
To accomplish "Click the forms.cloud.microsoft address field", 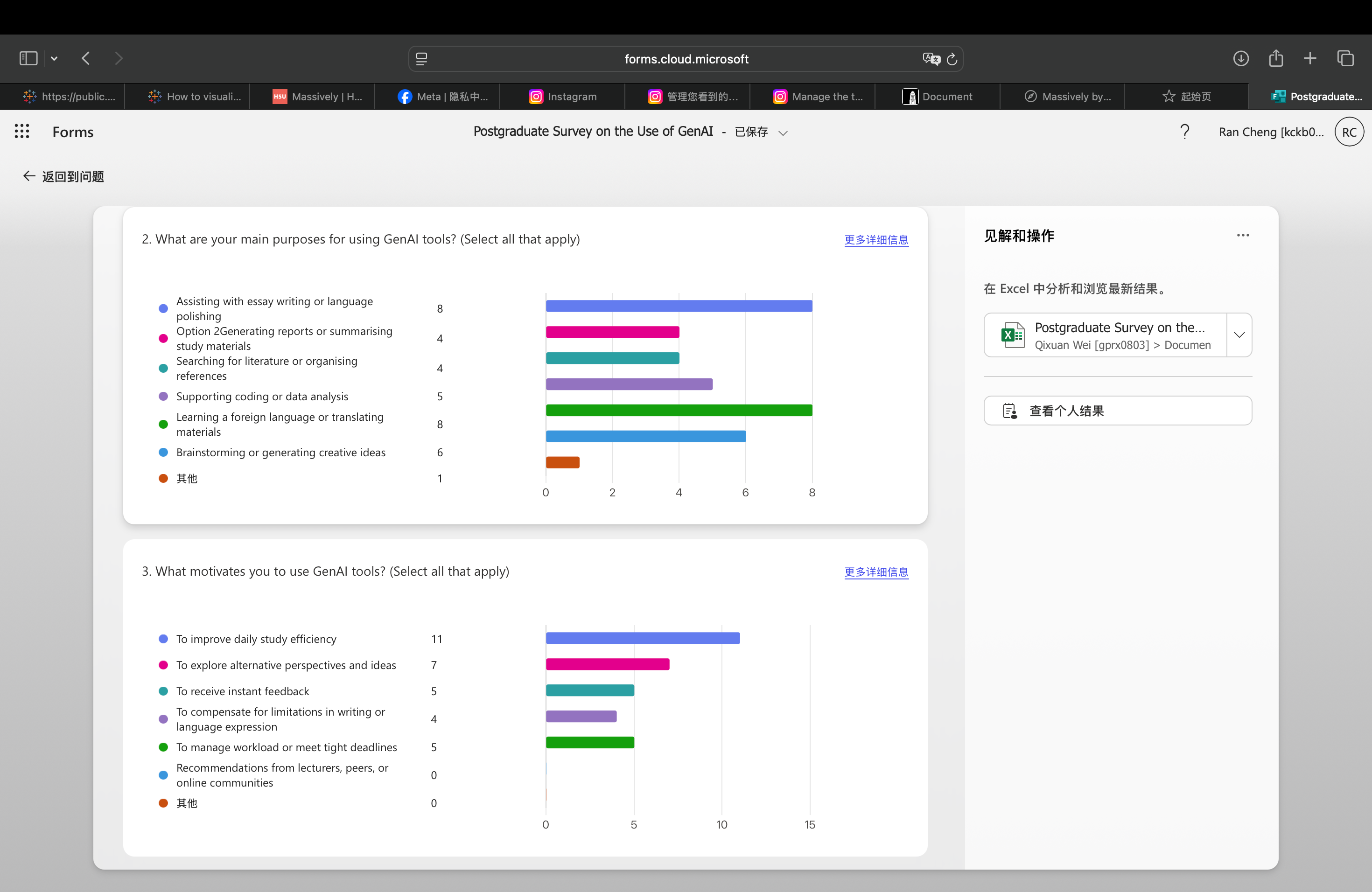I will [686, 59].
